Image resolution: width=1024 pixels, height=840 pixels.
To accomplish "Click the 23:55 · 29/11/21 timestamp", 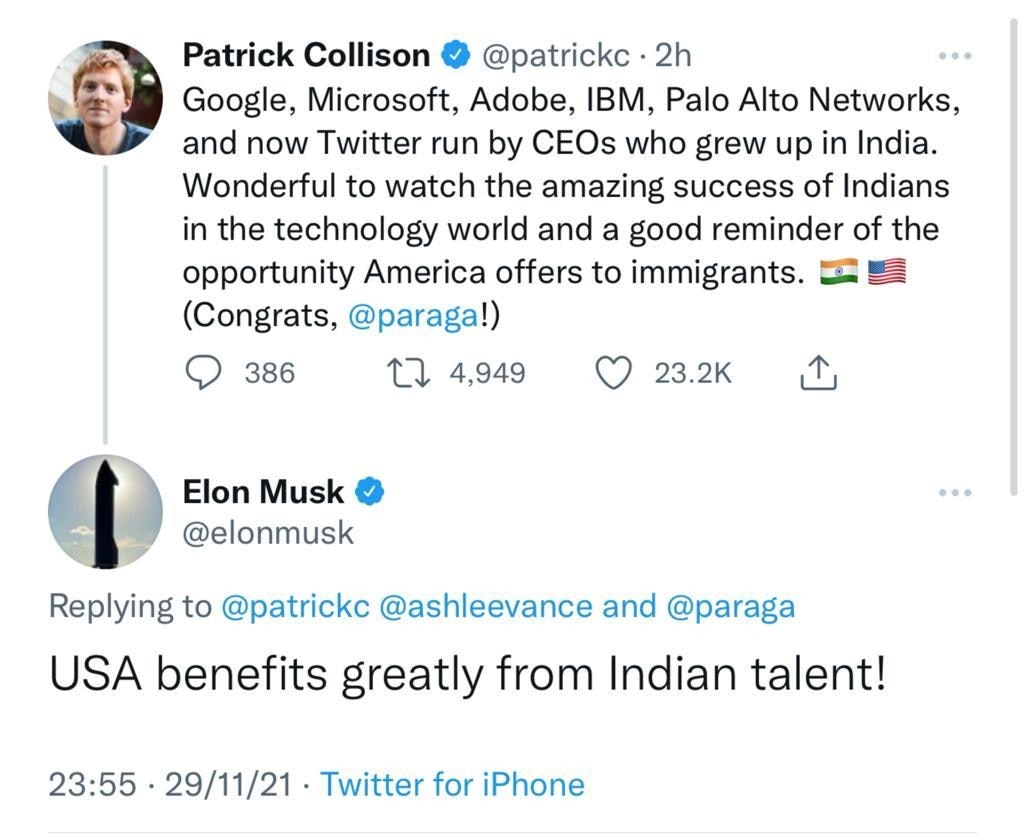I will pyautogui.click(x=170, y=785).
